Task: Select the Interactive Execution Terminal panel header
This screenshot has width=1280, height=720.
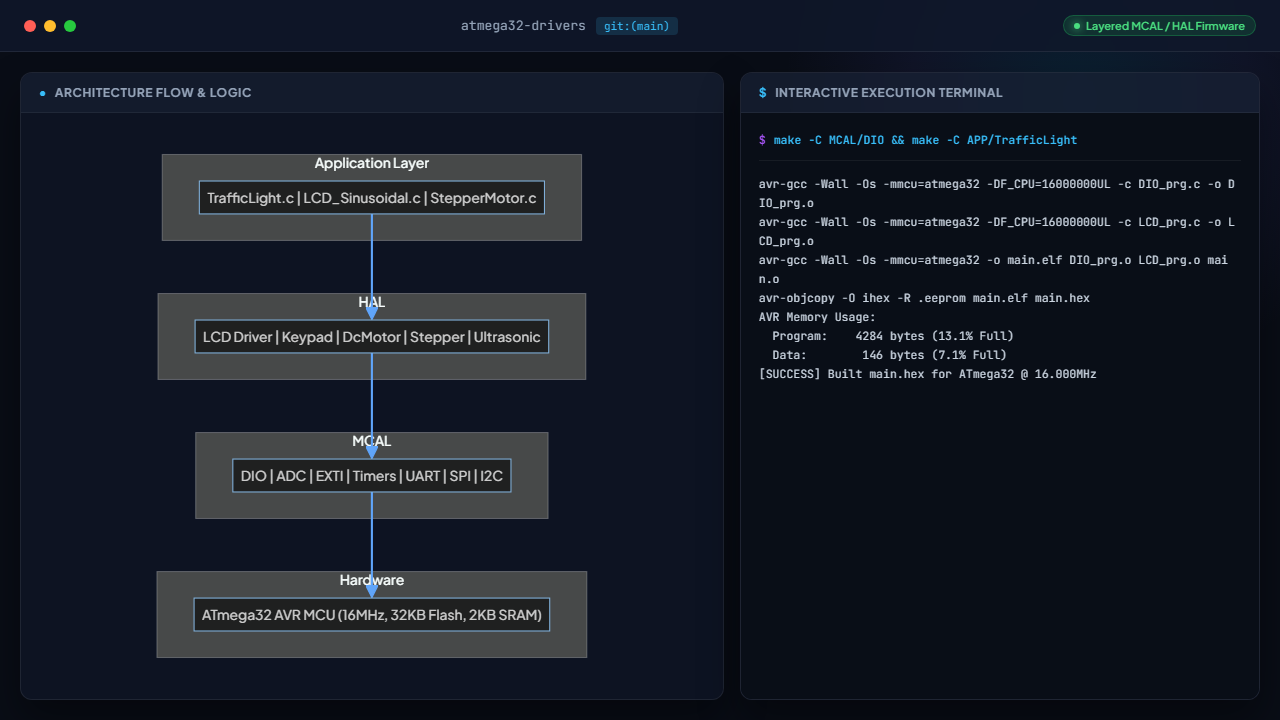Action: pos(1000,93)
